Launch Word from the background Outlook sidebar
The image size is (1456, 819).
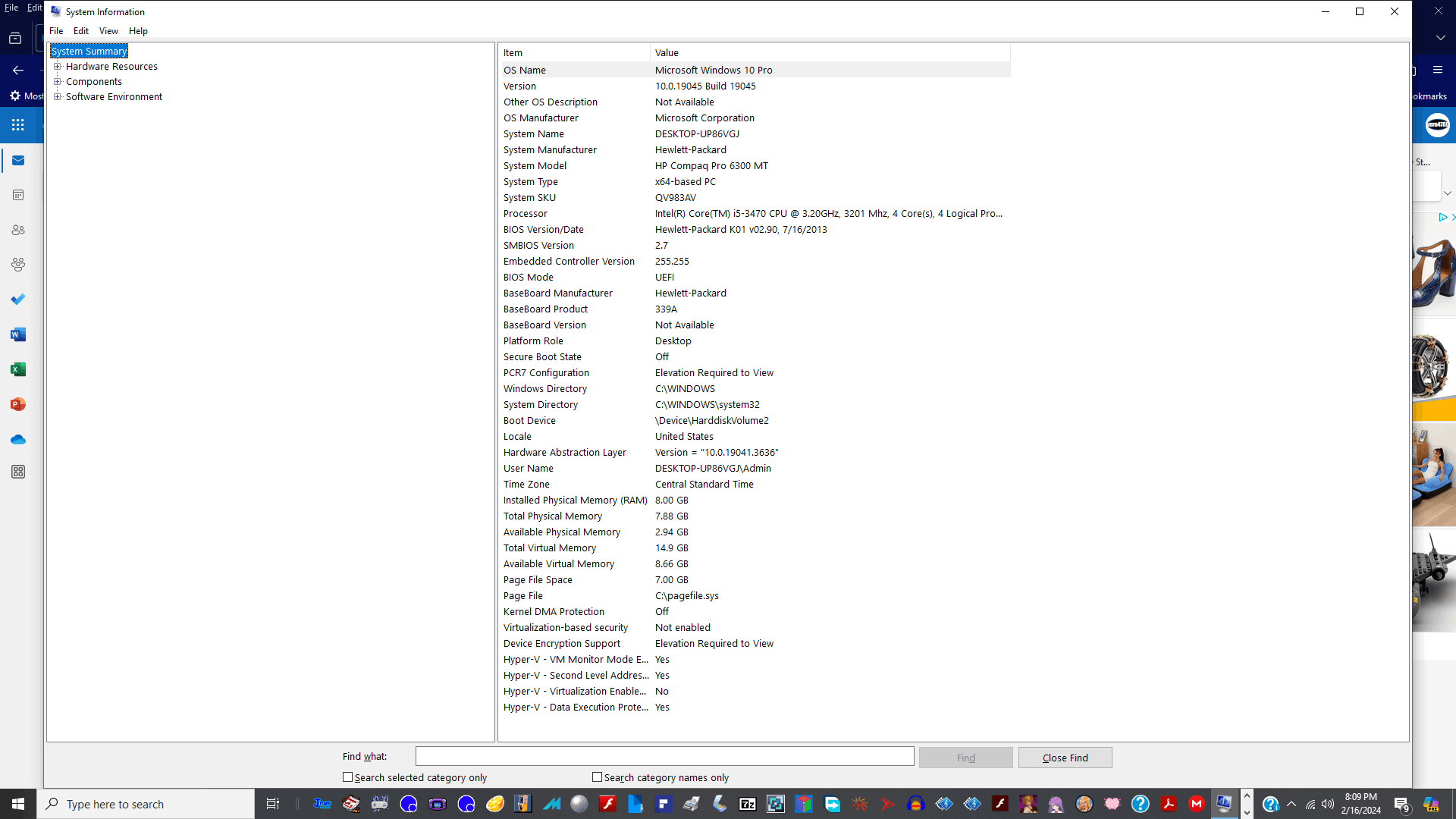point(18,334)
